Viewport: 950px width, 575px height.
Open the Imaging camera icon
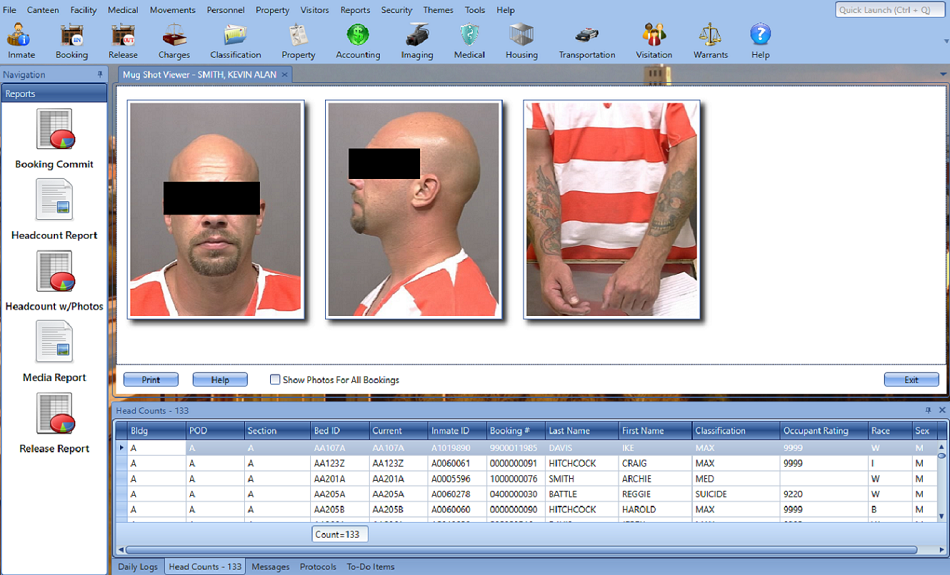(417, 40)
